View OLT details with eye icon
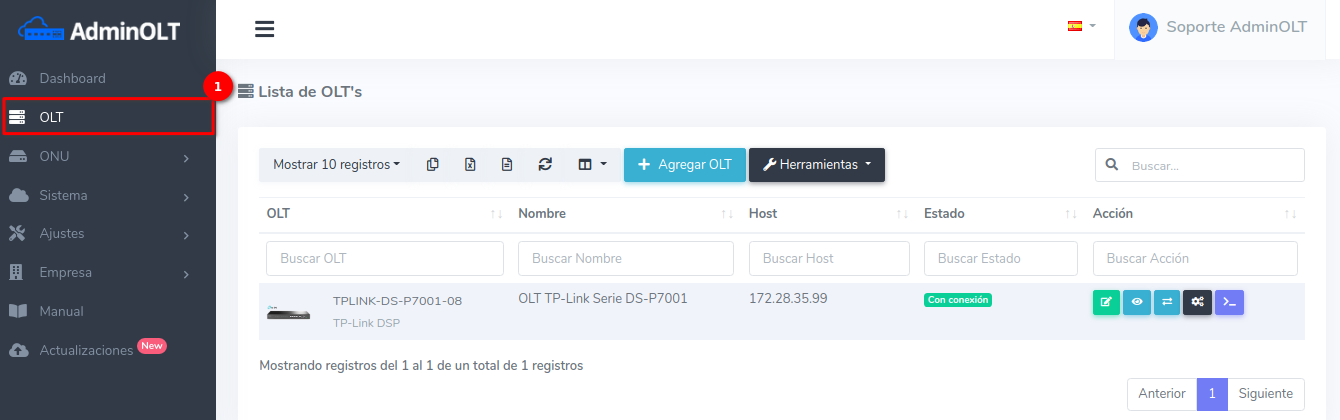The image size is (1340, 420). click(x=1137, y=301)
